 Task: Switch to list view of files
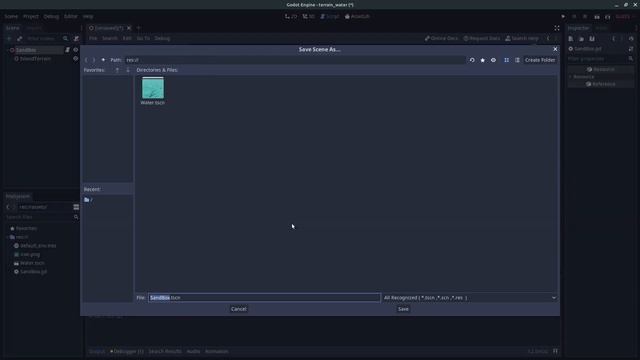(517, 60)
